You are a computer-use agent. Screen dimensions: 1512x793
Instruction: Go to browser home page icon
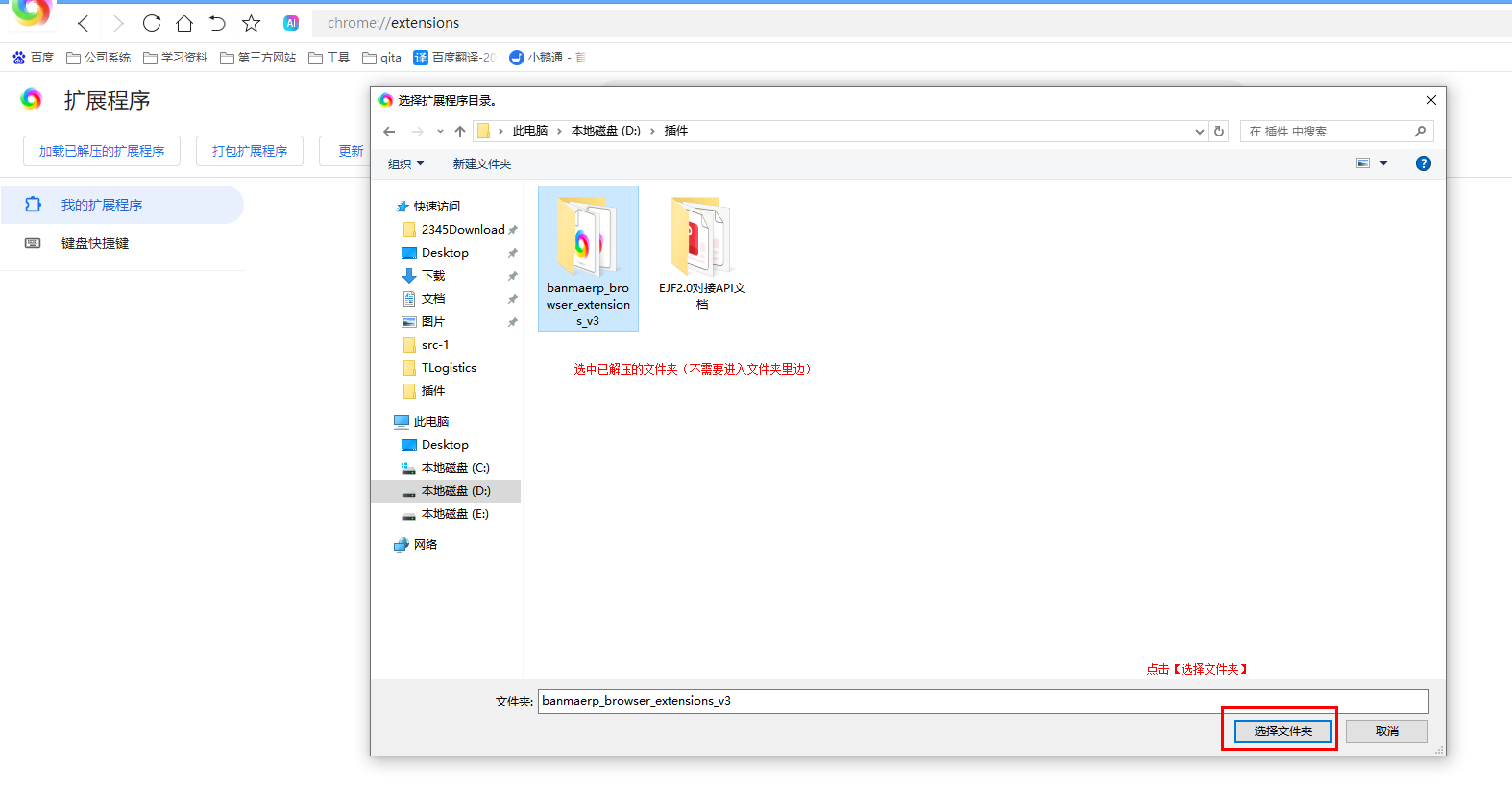coord(184,23)
